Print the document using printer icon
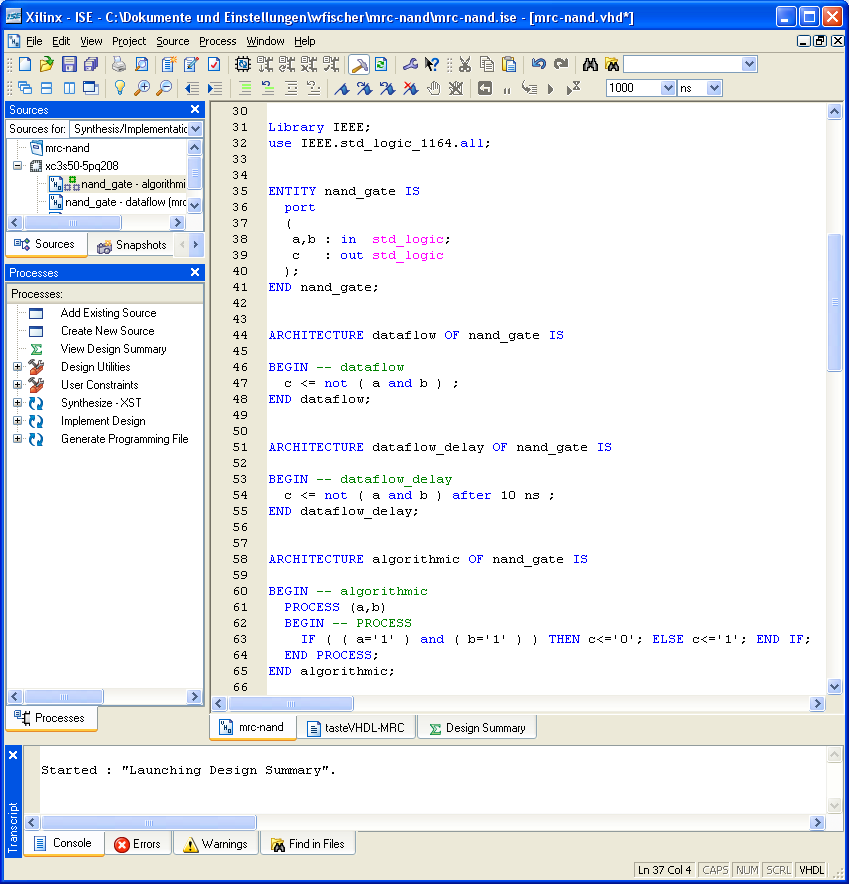 click(x=118, y=62)
